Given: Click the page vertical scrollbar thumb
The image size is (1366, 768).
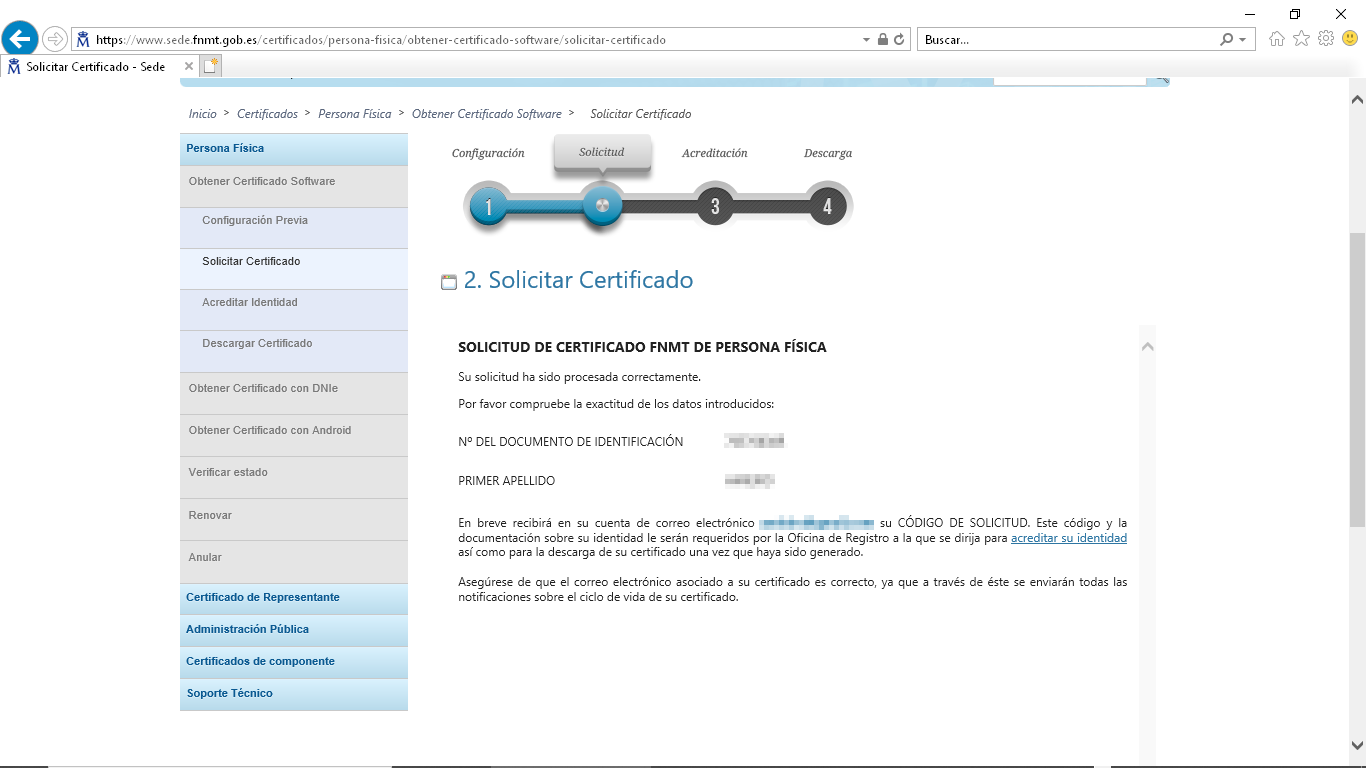Looking at the screenshot, I should click(1357, 380).
